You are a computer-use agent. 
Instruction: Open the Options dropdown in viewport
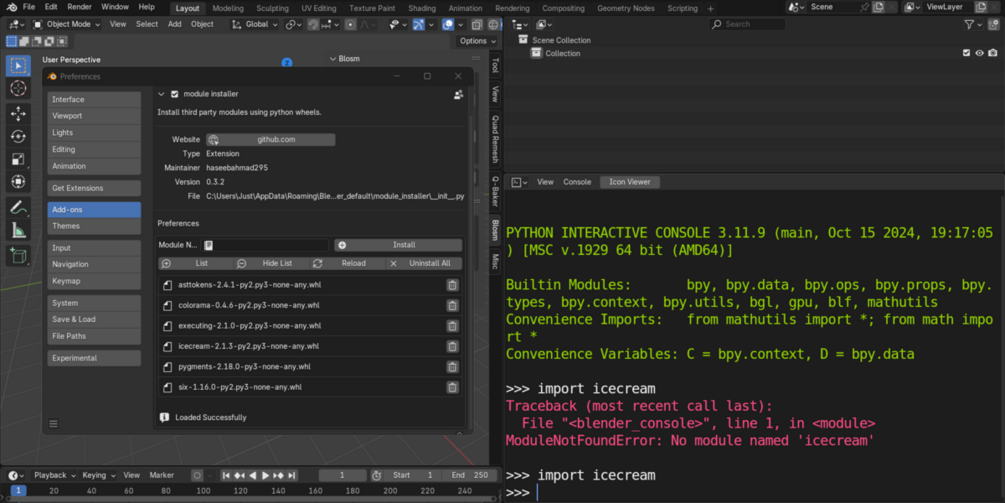[x=478, y=41]
